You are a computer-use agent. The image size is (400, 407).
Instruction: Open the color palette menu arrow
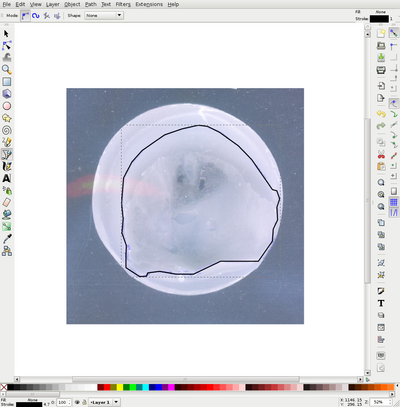(x=397, y=387)
